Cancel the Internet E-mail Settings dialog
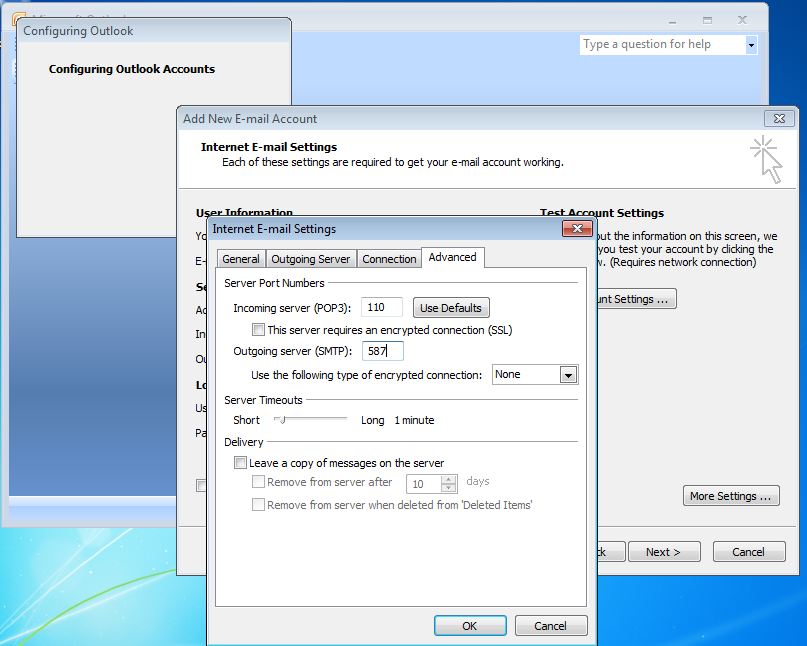This screenshot has height=646, width=807. (551, 625)
